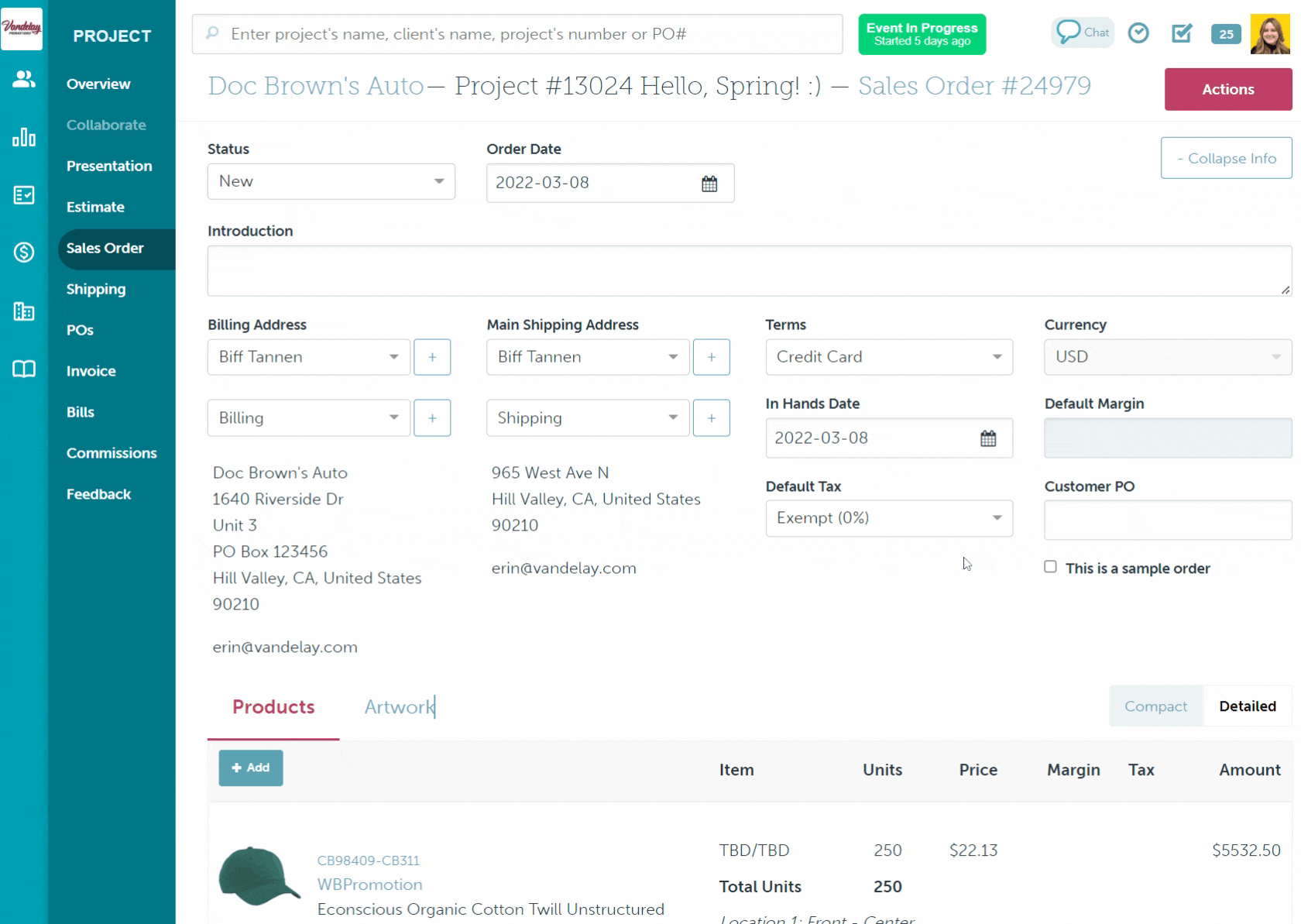Image resolution: width=1301 pixels, height=924 pixels.
Task: Open the edit note icon in header
Action: point(1181,33)
